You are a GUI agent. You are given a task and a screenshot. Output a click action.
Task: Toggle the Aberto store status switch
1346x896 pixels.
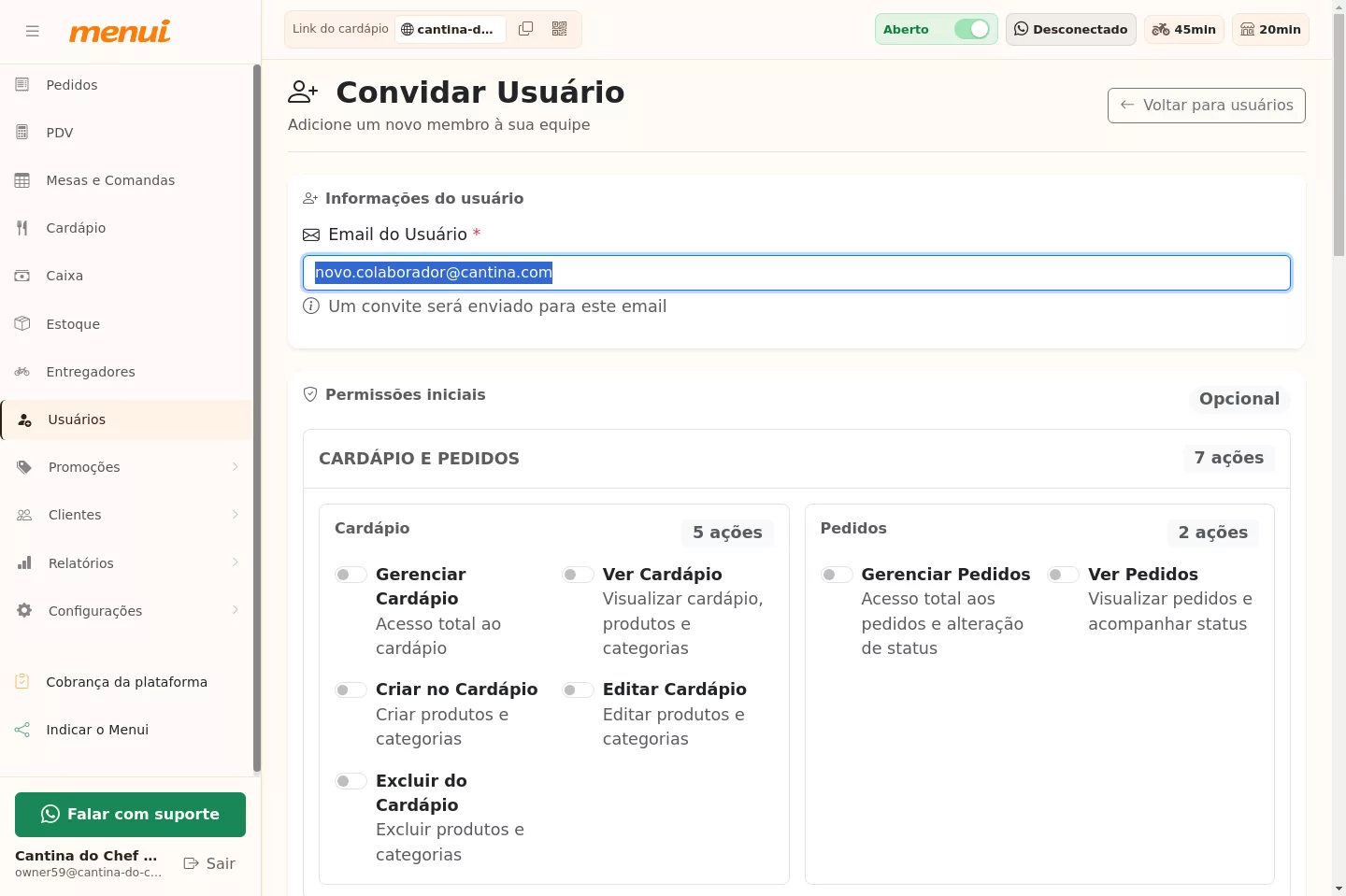tap(972, 29)
